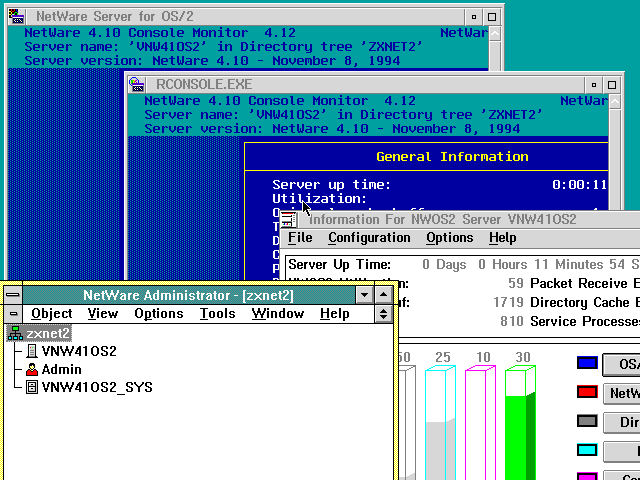Click the VNW41OS2_SYS volume label
The height and width of the screenshot is (480, 640).
click(97, 387)
